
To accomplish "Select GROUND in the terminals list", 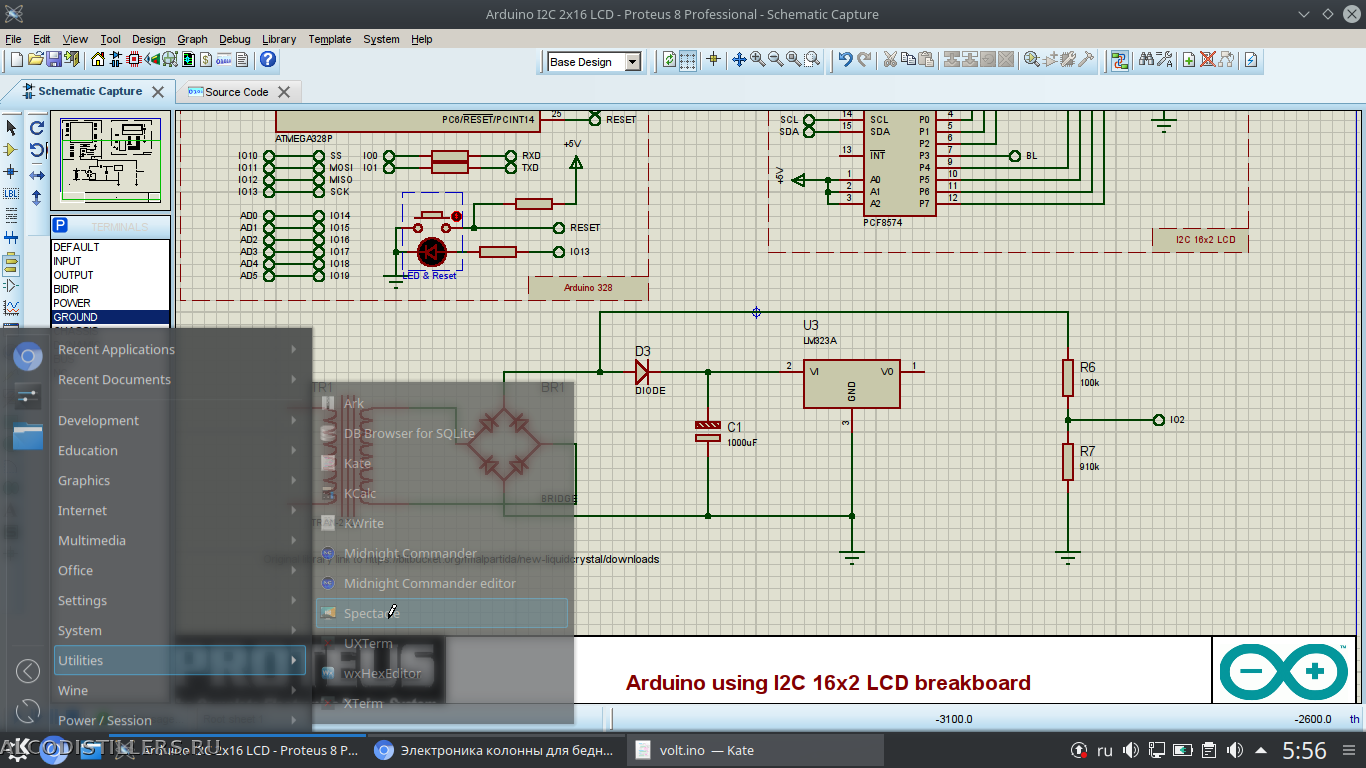I will pyautogui.click(x=111, y=317).
